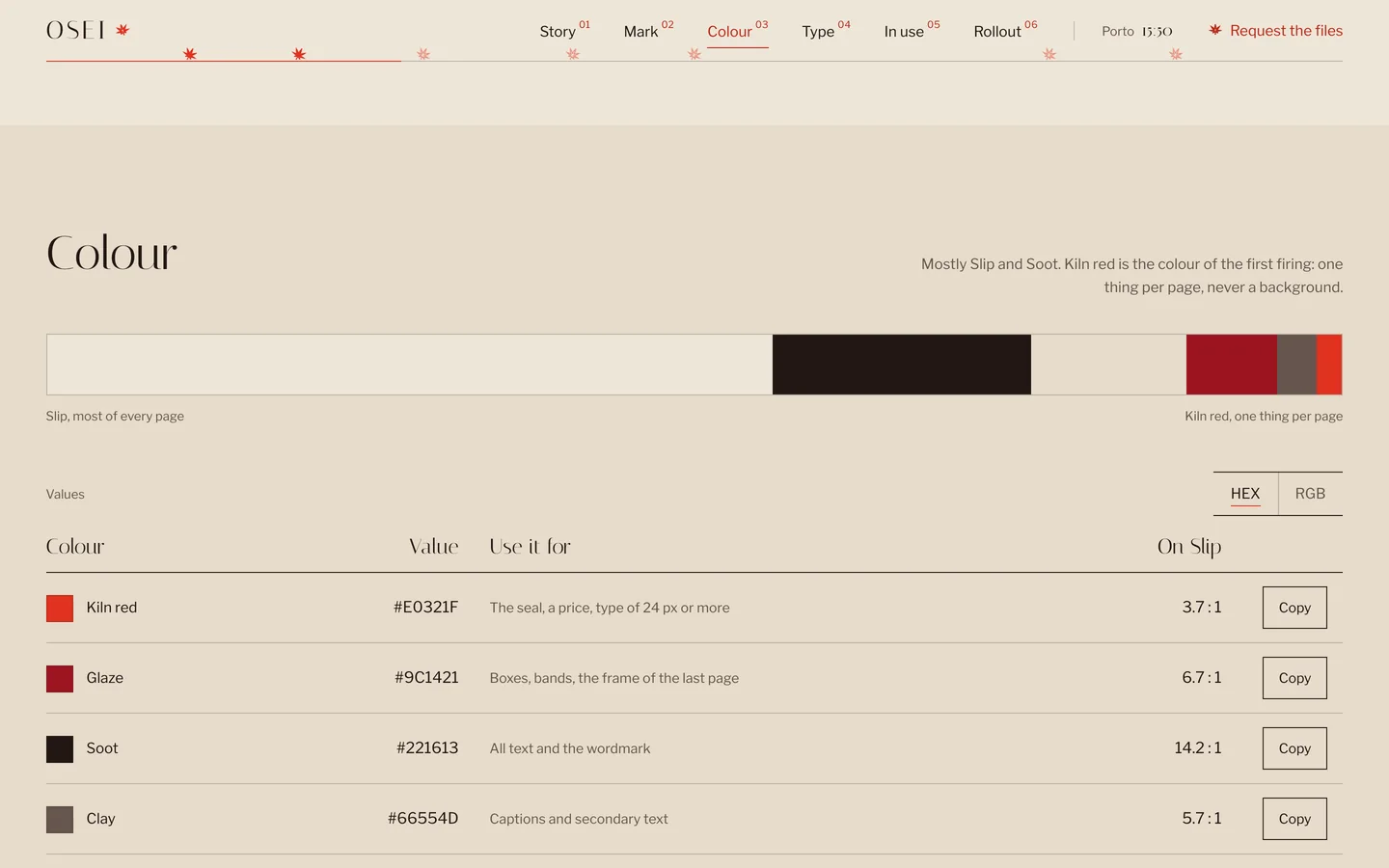The height and width of the screenshot is (868, 1389).
Task: Click 'Boxes, bands, the frame' description
Action: click(614, 678)
